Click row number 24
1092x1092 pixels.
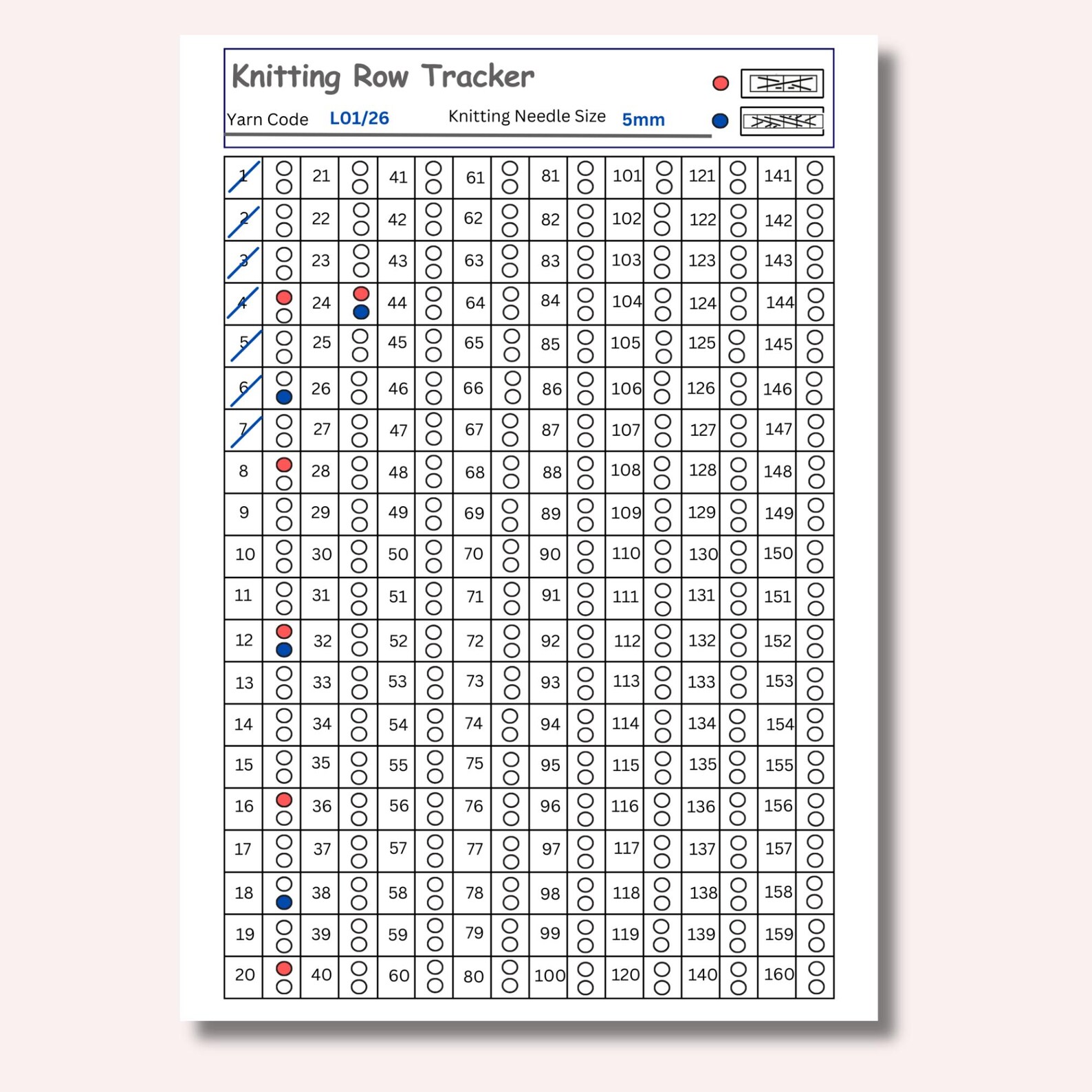pos(321,303)
